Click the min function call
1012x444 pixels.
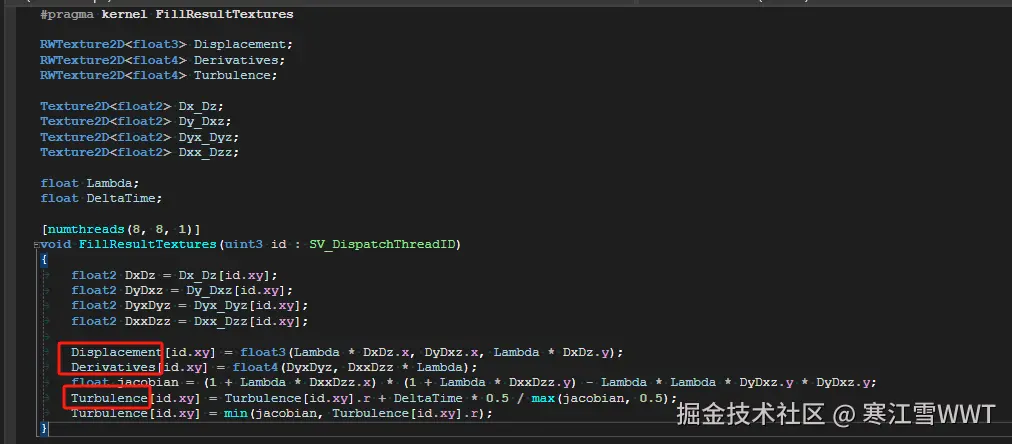point(236,413)
